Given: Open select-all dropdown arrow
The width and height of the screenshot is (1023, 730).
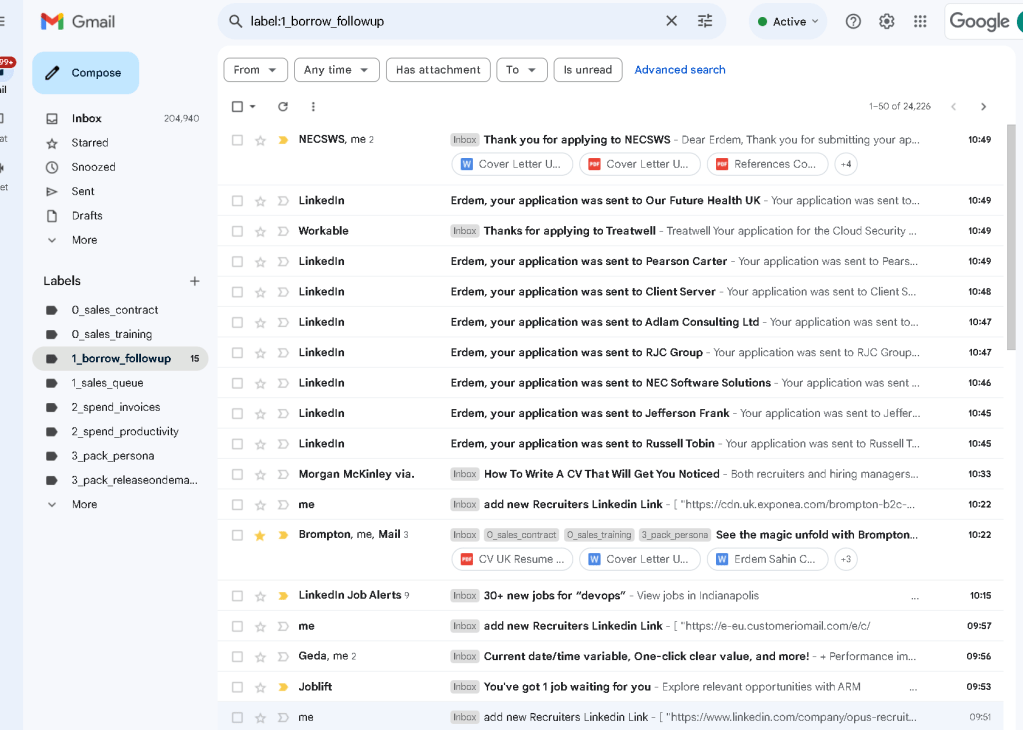Looking at the screenshot, I should 252,106.
